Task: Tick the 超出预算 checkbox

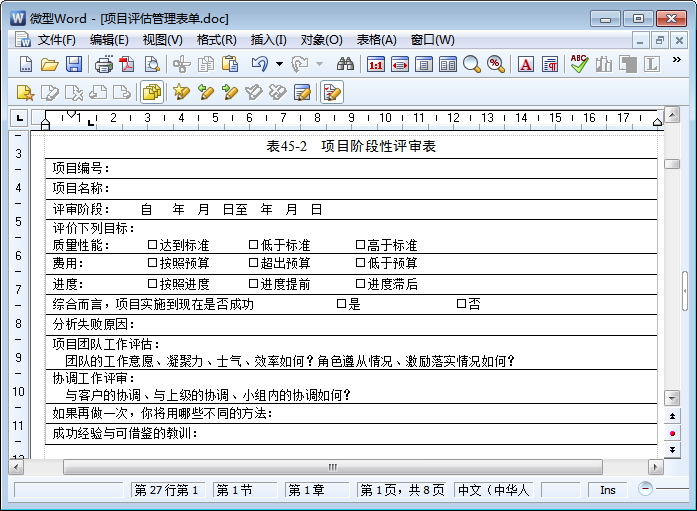Action: click(x=253, y=263)
